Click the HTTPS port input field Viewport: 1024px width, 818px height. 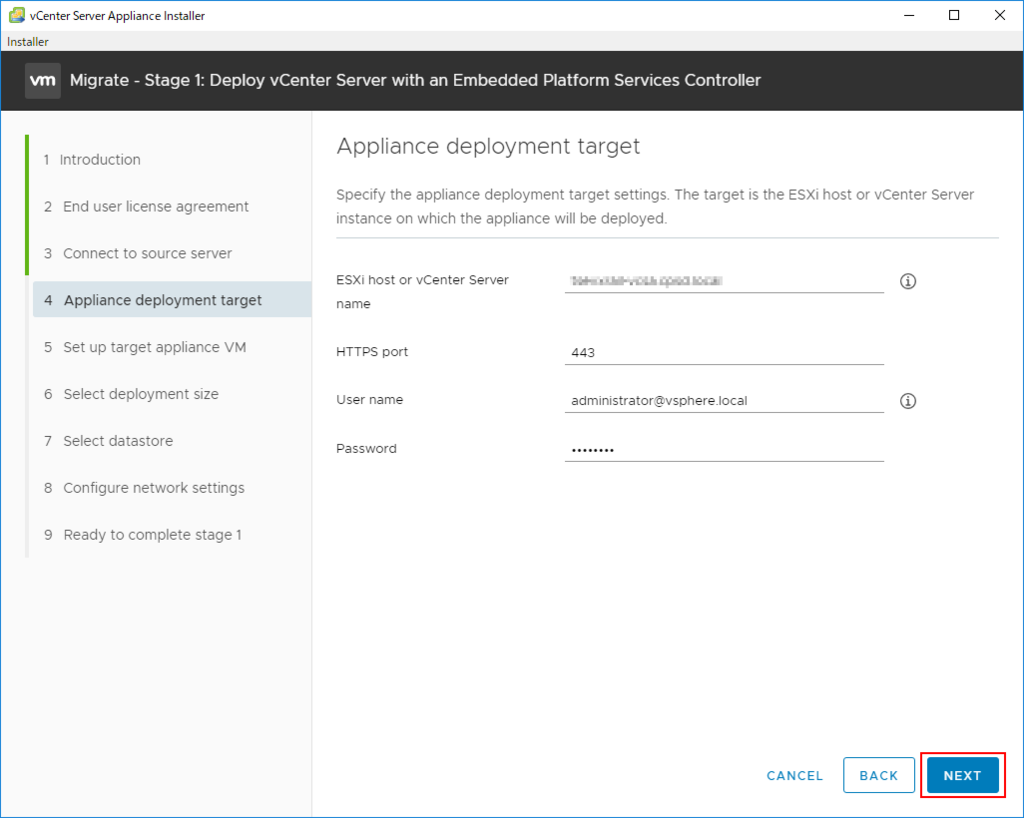click(x=724, y=353)
